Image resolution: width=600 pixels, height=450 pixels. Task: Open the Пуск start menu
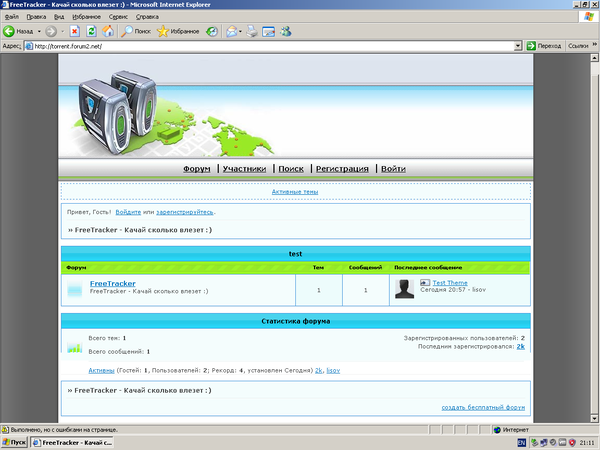(14, 442)
